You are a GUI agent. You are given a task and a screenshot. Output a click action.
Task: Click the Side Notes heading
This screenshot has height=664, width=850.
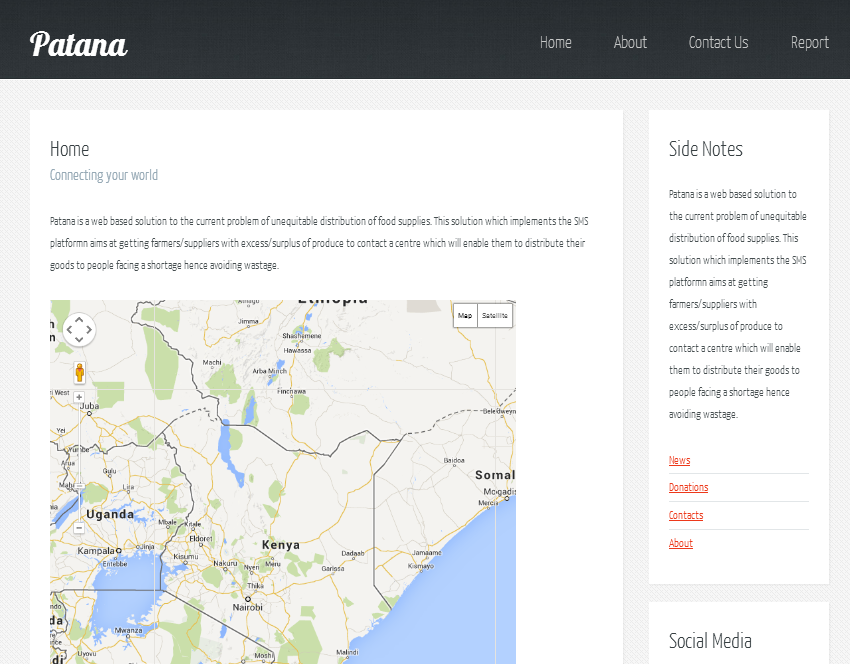point(705,149)
